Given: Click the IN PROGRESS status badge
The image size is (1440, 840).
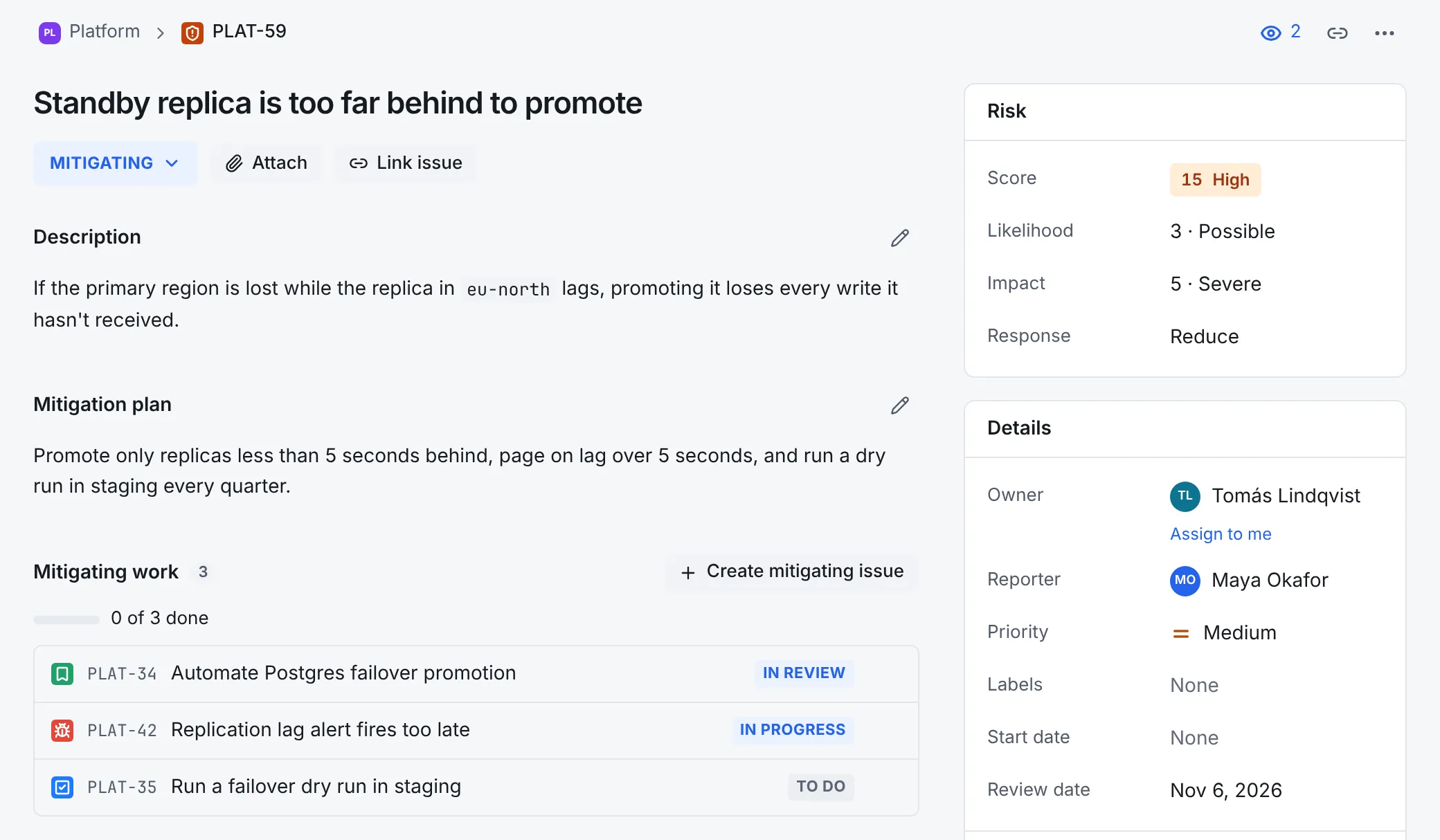Looking at the screenshot, I should (792, 730).
